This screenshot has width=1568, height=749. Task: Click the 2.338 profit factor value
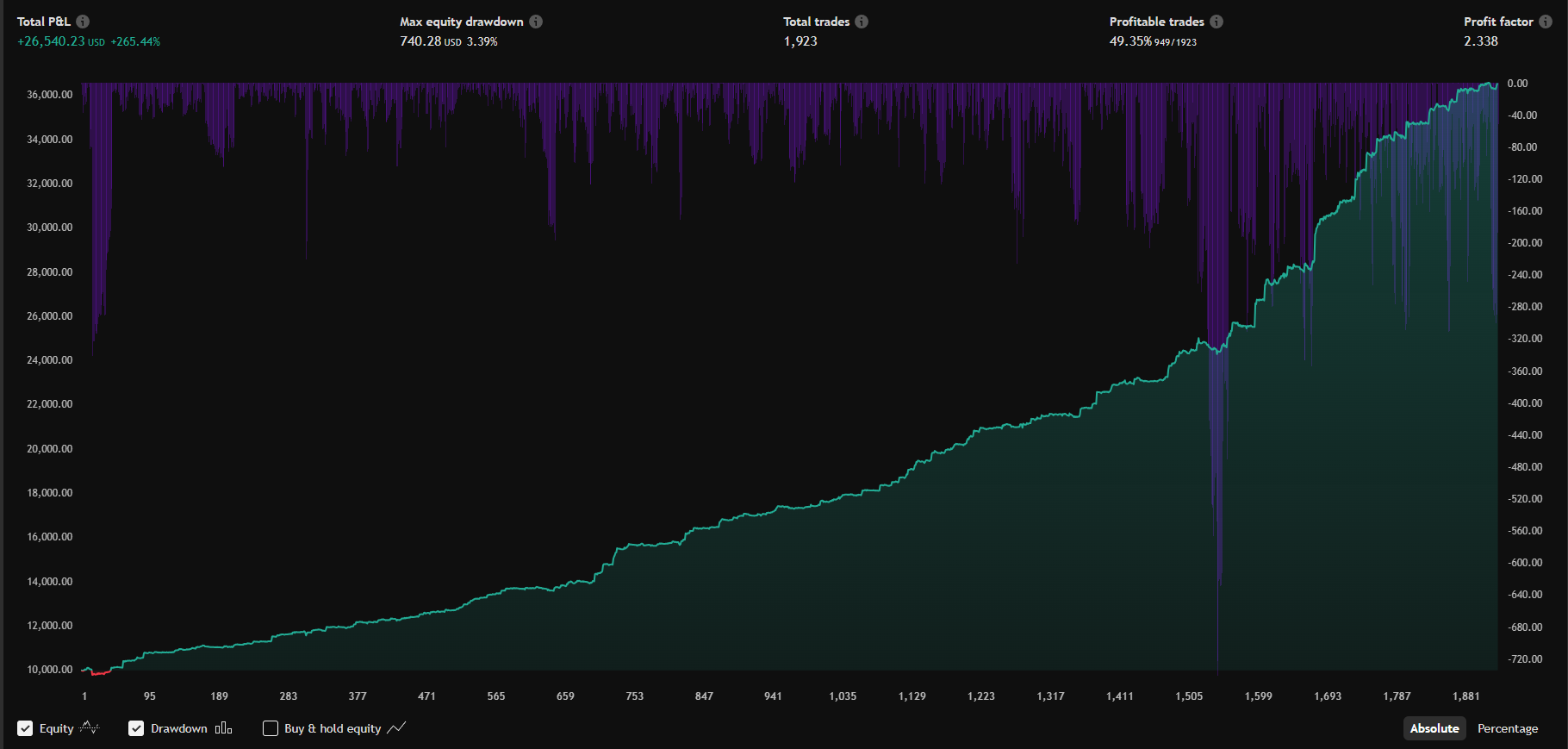(x=1481, y=41)
